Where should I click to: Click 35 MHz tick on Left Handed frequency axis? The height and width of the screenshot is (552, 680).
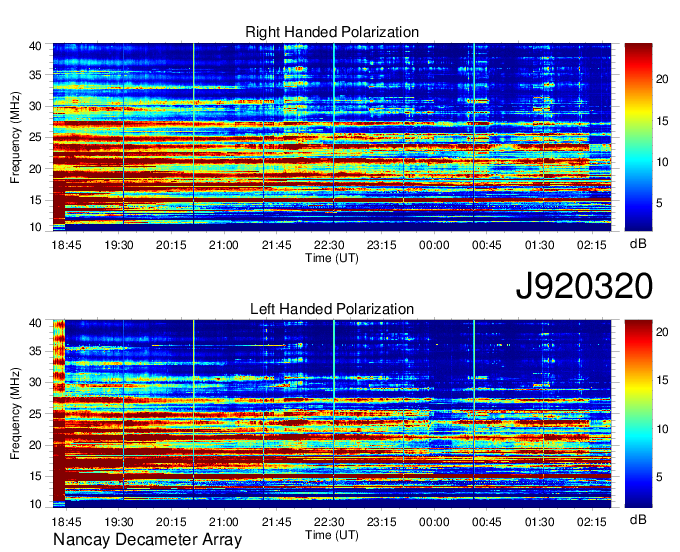[35, 351]
